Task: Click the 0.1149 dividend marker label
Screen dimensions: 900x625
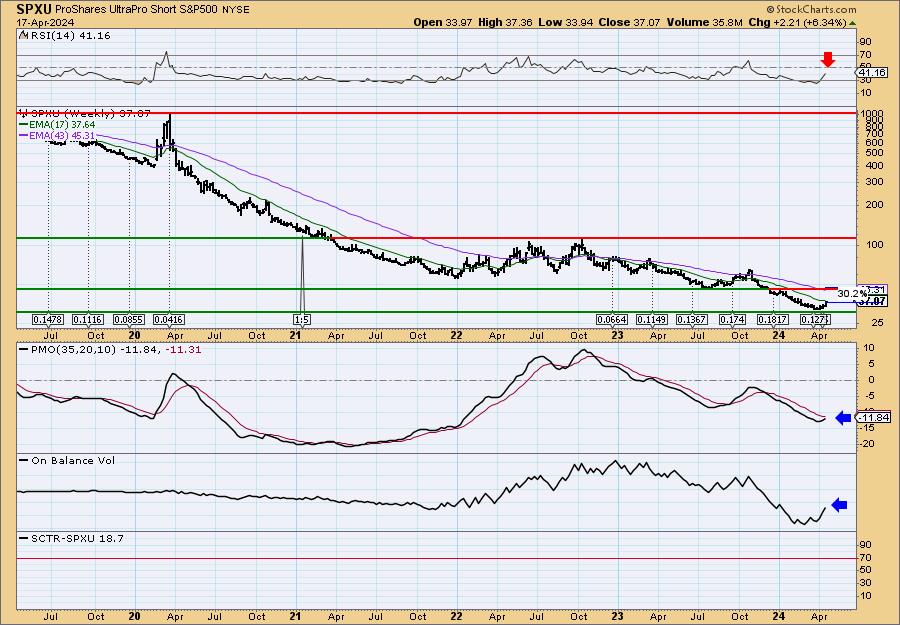Action: [652, 320]
